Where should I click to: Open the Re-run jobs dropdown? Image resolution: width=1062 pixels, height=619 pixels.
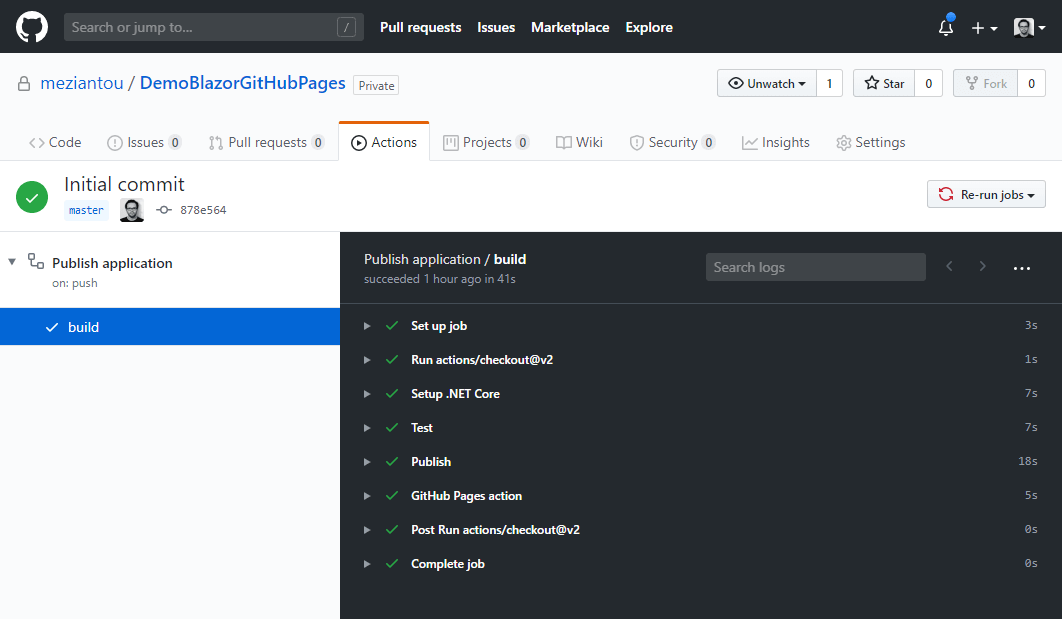click(x=986, y=195)
